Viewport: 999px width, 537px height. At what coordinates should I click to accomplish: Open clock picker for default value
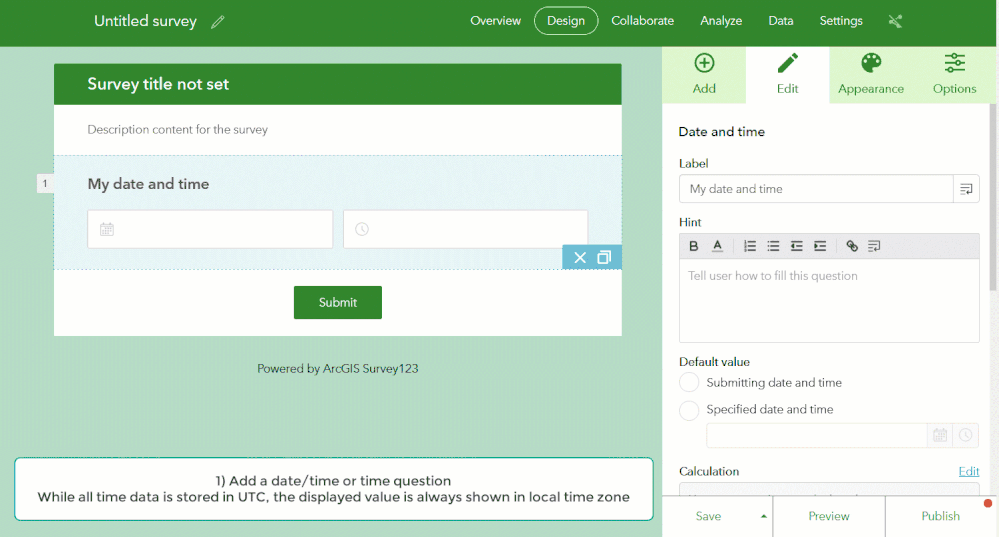point(966,436)
